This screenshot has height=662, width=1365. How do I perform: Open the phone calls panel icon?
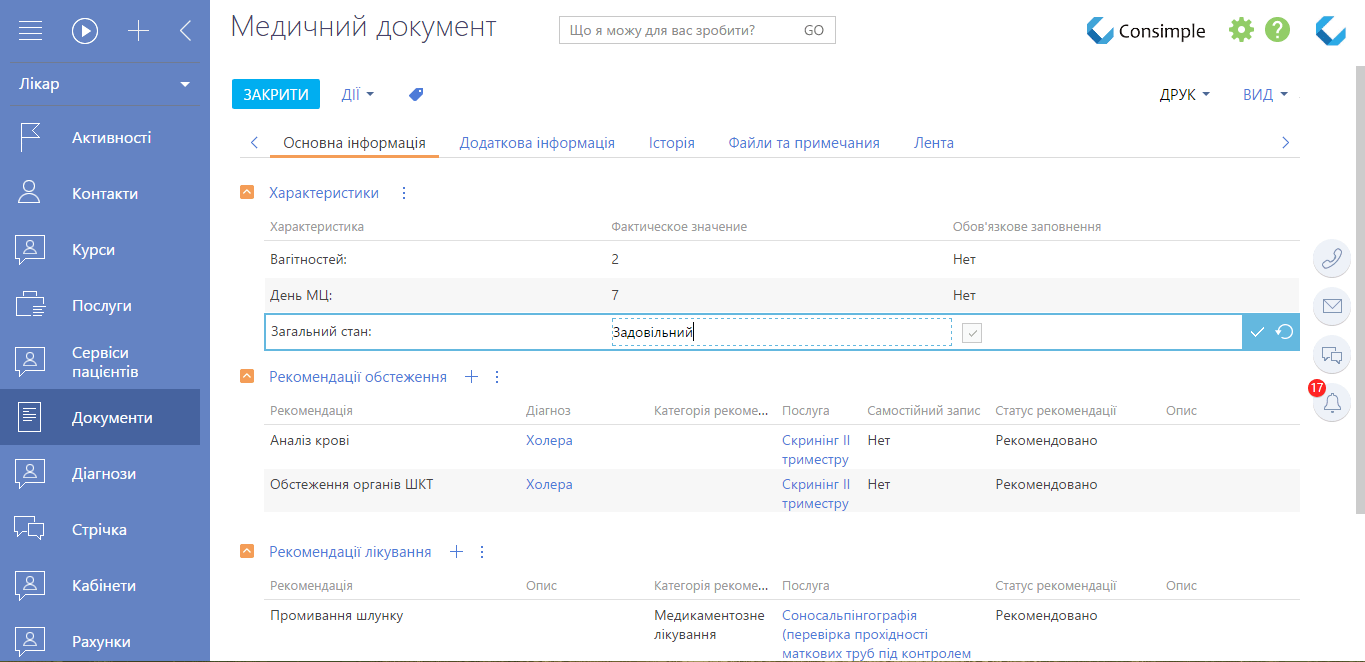[1331, 258]
